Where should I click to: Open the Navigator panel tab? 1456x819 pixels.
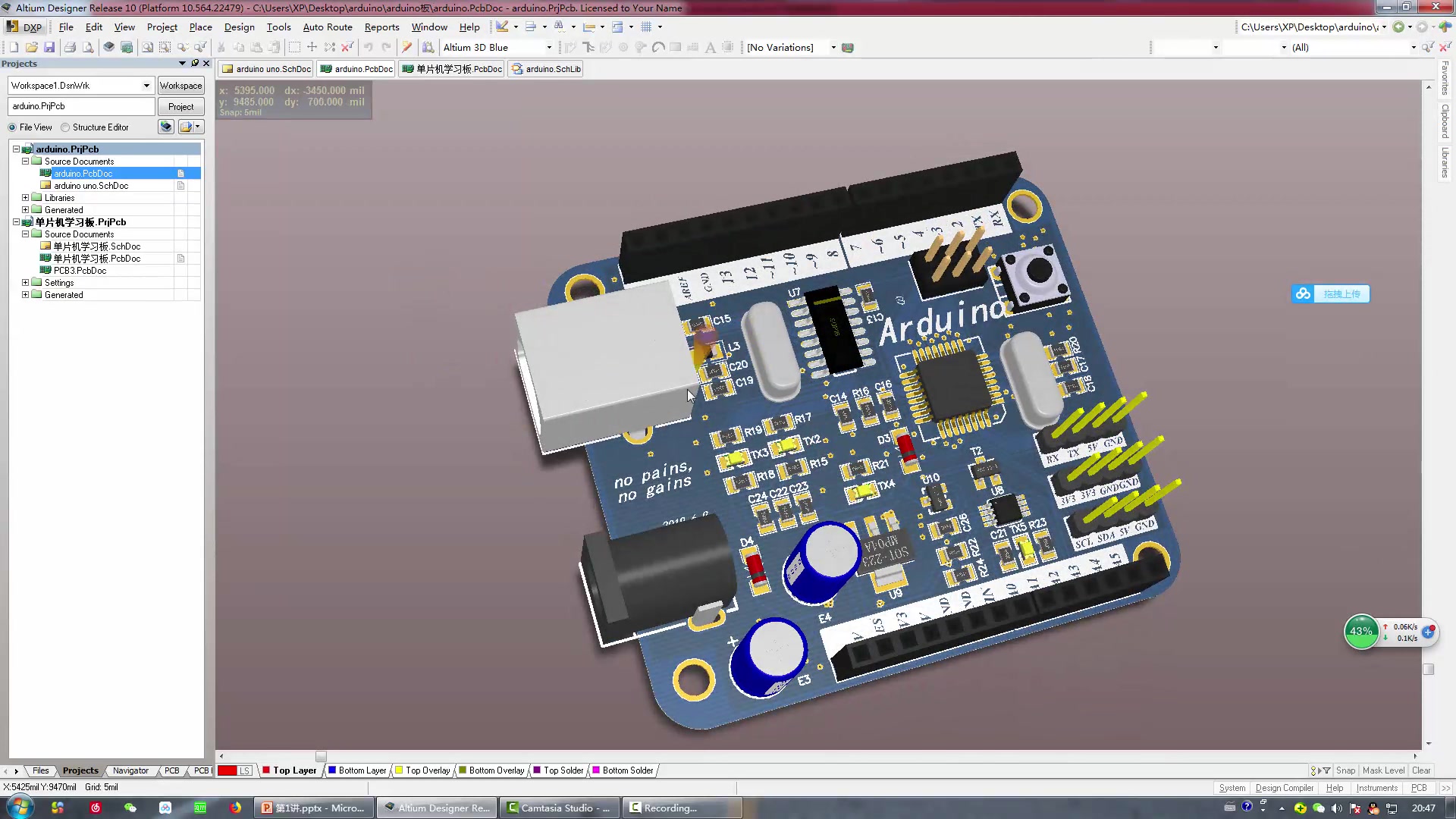point(130,770)
